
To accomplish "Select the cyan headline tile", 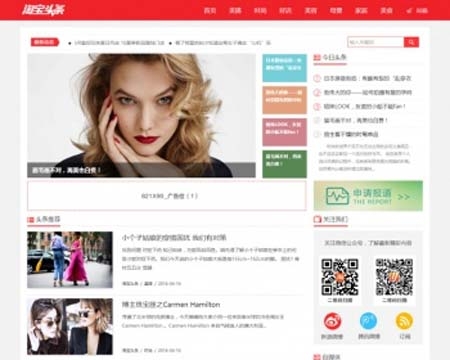I will click(284, 68).
